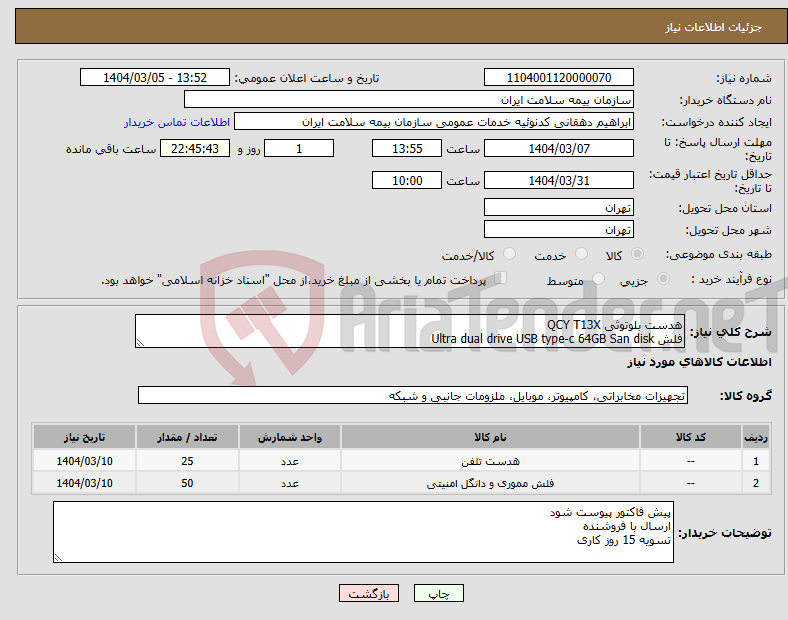The image size is (788, 620).
Task: Select the متوسط purchase type radio
Action: click(598, 279)
